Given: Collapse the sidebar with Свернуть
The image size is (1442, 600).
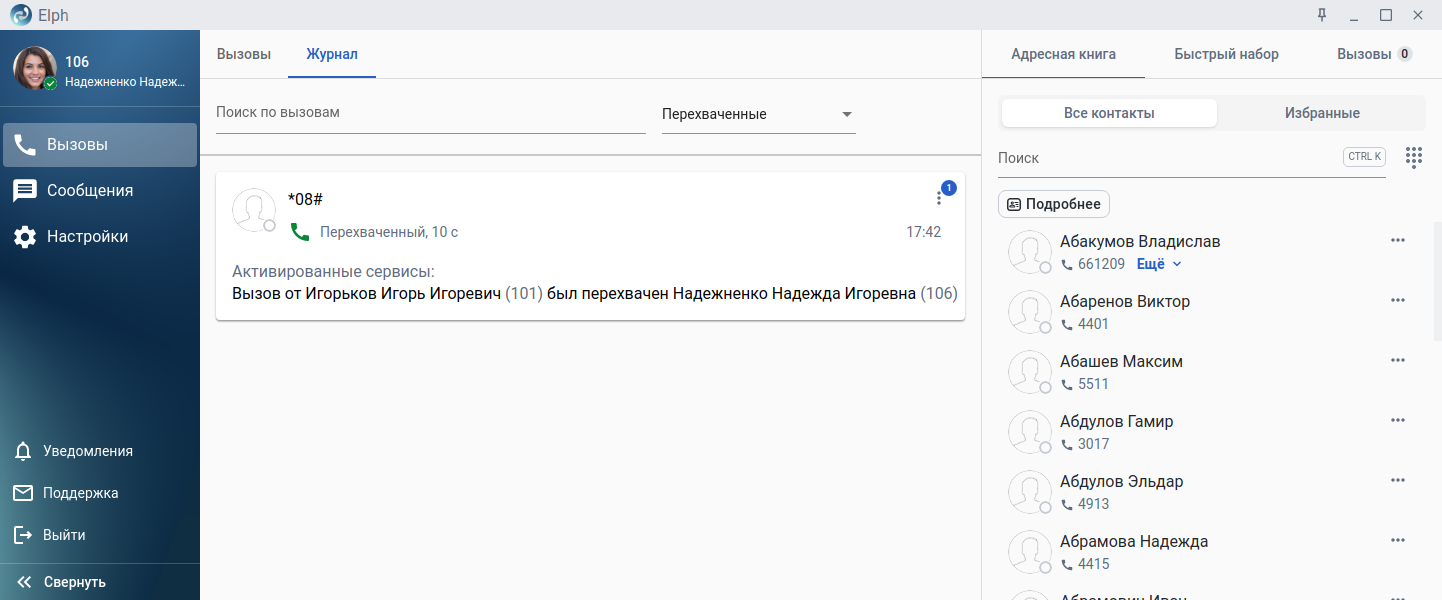Looking at the screenshot, I should [74, 582].
